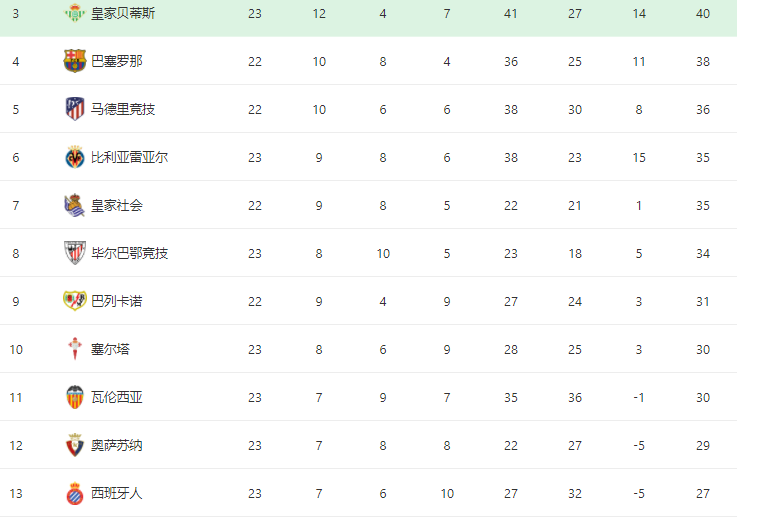Click the Atletico Madrid club crest
Viewport: 763px width, 519px height.
click(75, 109)
